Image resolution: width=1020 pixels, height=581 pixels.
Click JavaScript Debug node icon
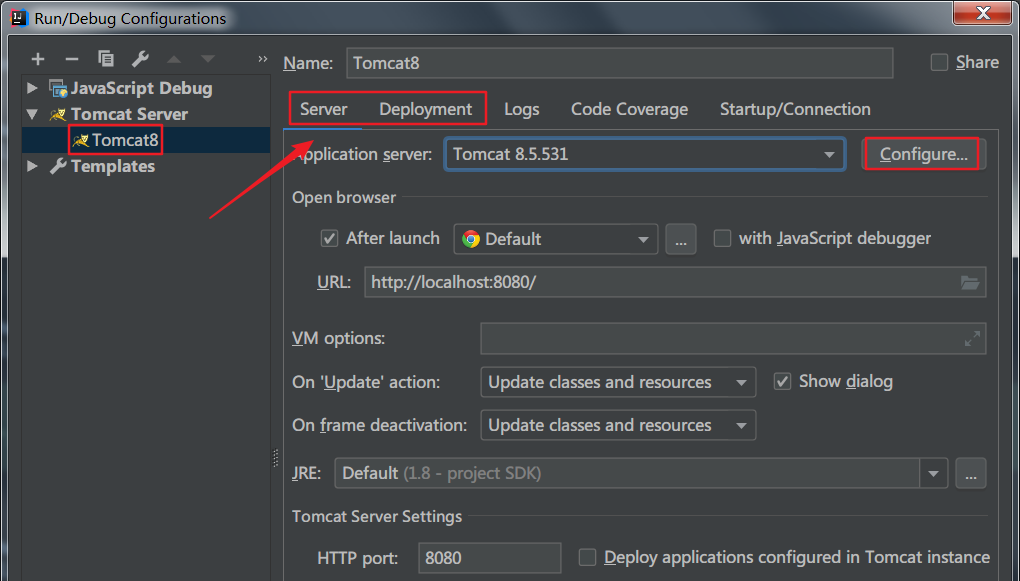pos(59,88)
